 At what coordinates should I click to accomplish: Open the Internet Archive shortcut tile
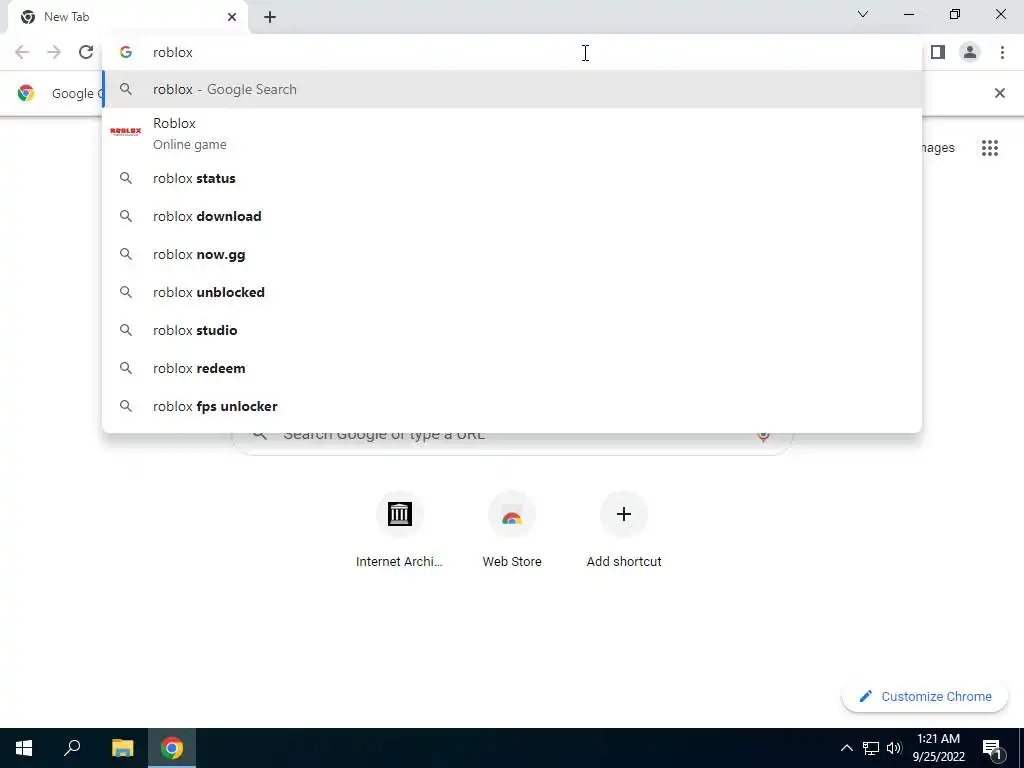(399, 530)
